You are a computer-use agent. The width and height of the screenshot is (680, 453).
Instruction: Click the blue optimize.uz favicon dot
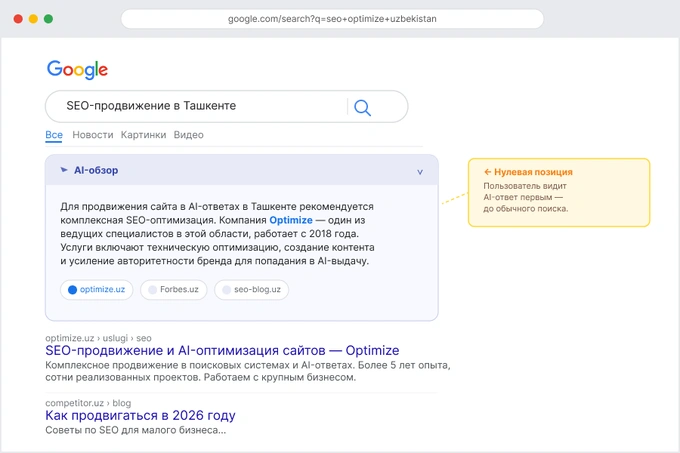click(x=72, y=290)
